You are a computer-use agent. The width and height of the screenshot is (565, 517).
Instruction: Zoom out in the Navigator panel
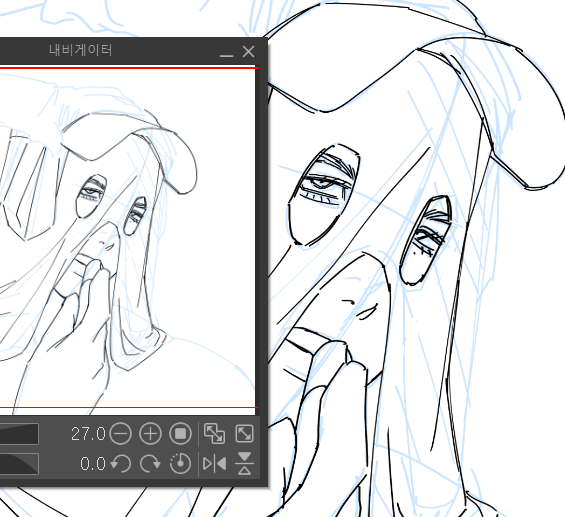click(x=120, y=433)
